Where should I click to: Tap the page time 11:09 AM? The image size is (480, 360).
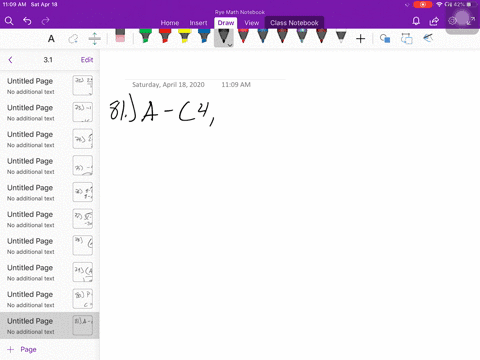point(236,85)
